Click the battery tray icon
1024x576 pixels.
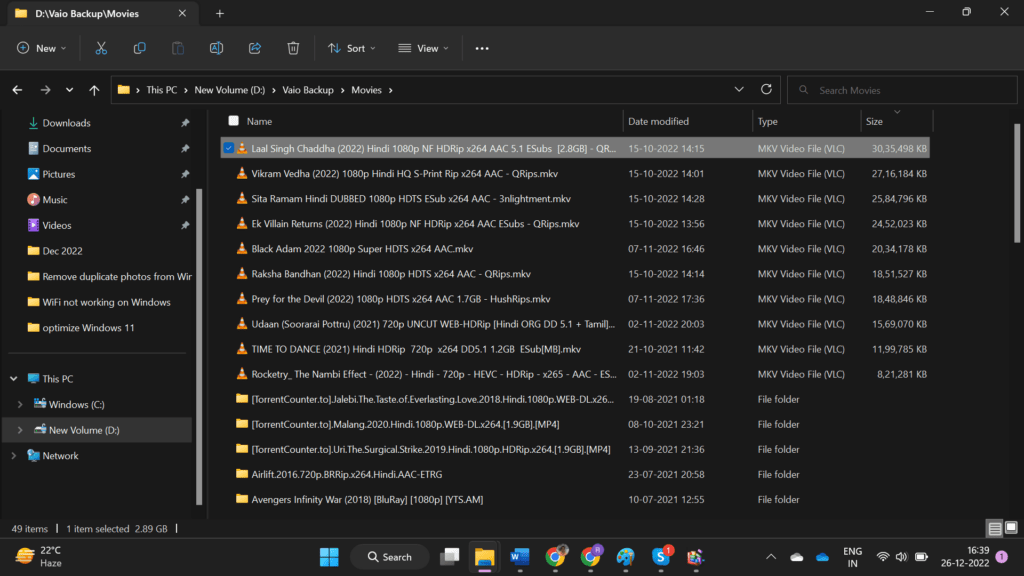pos(921,557)
